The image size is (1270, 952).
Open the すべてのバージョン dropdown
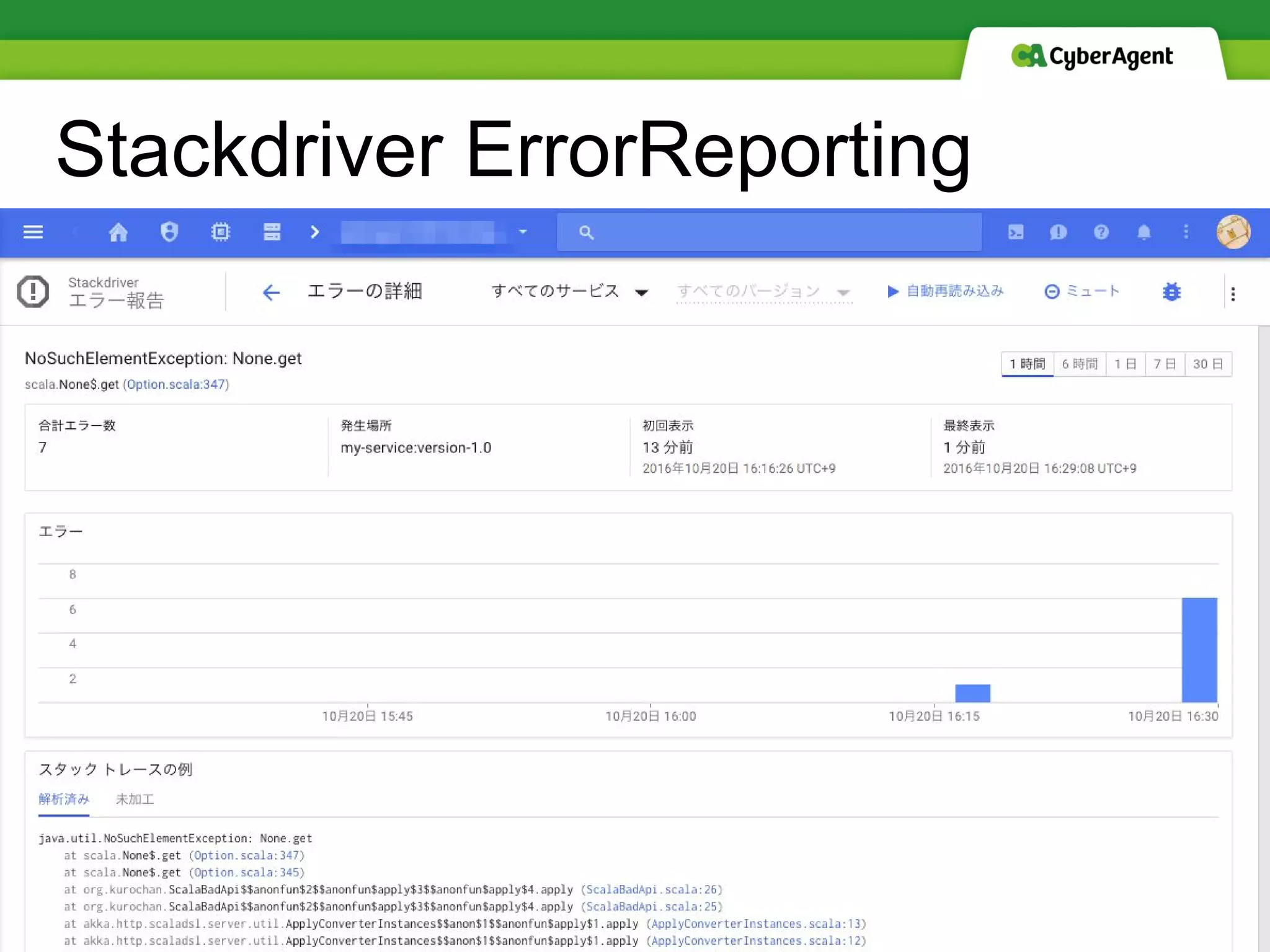point(764,291)
